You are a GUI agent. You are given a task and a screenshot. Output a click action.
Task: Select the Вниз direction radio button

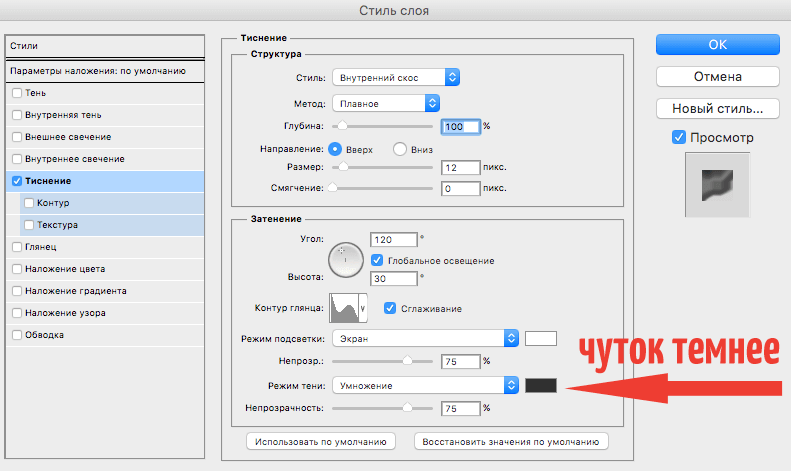coord(400,149)
